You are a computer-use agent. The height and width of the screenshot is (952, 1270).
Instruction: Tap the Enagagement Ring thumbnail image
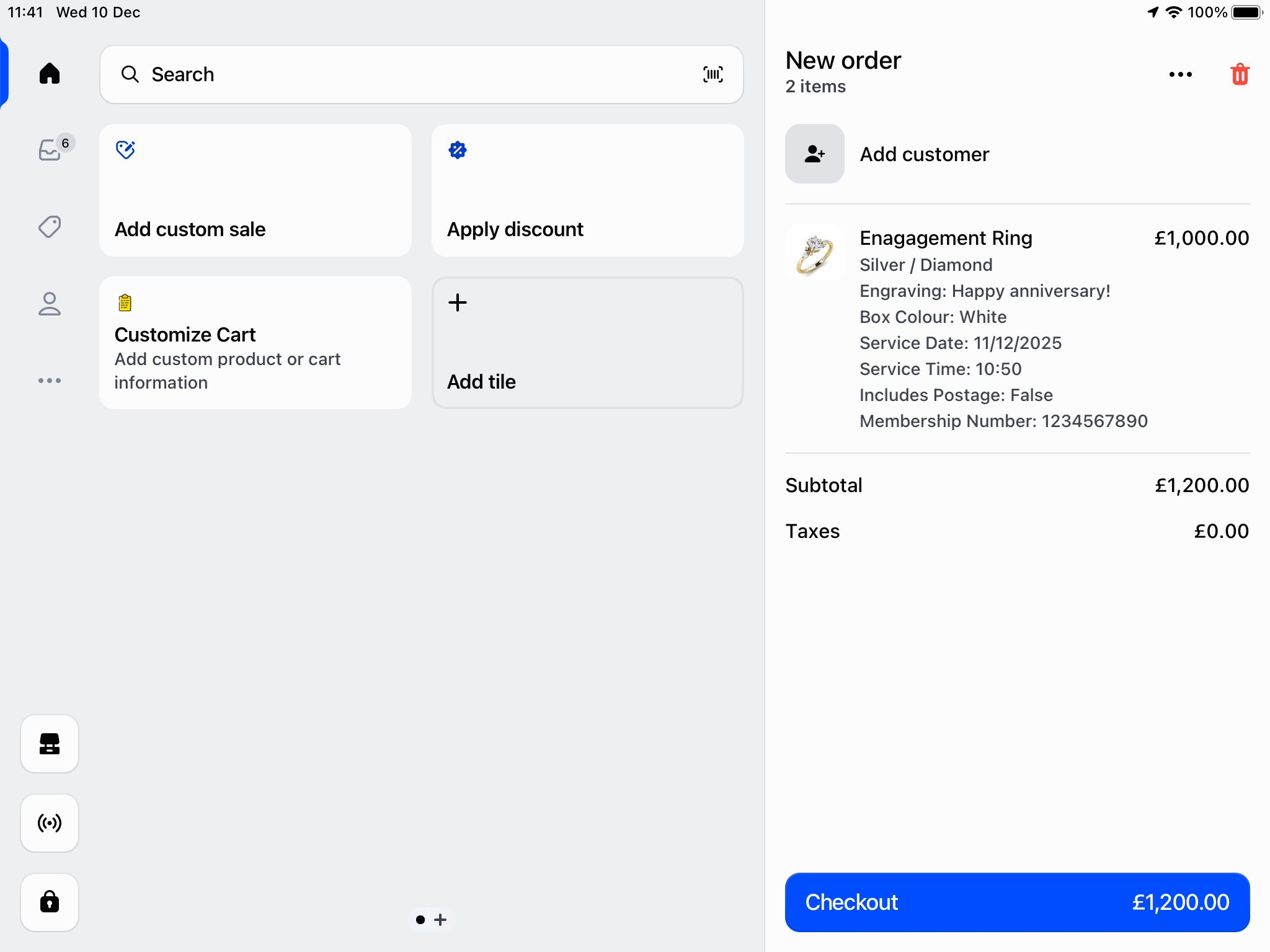click(814, 253)
